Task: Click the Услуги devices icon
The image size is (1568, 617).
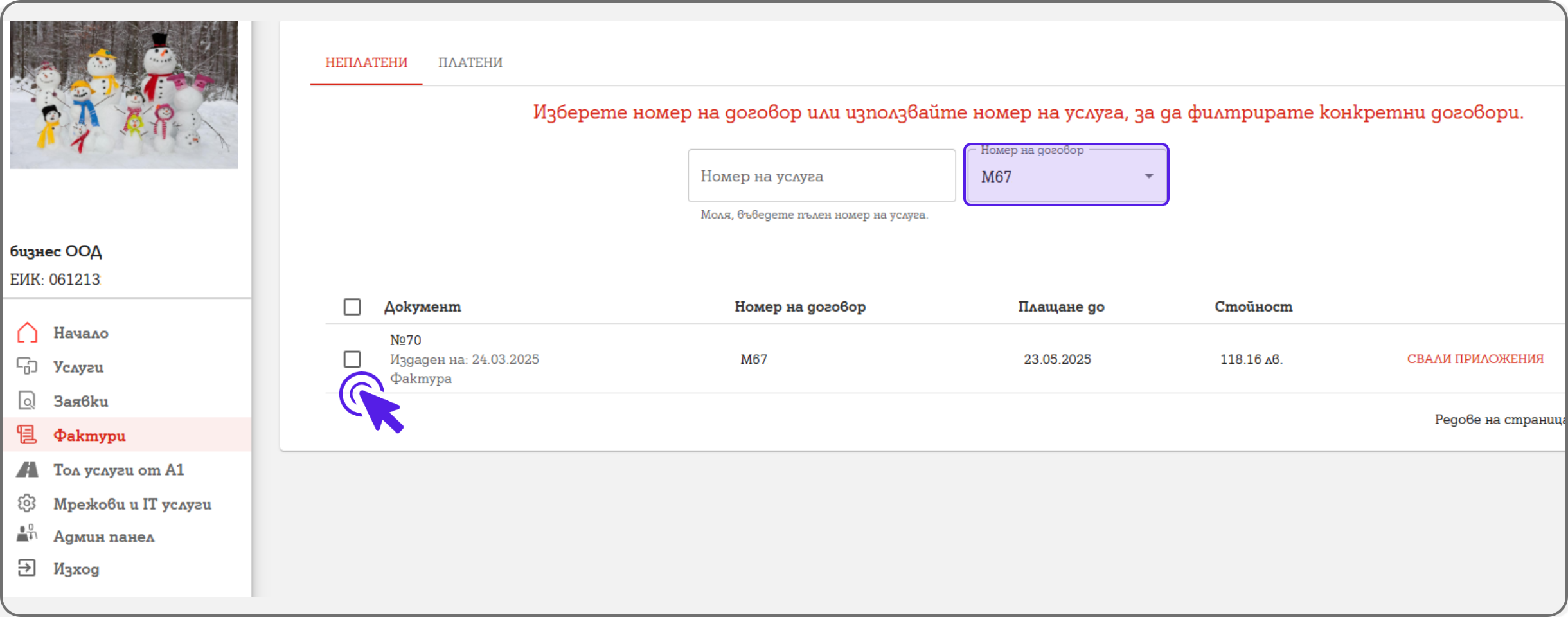Action: [x=27, y=366]
